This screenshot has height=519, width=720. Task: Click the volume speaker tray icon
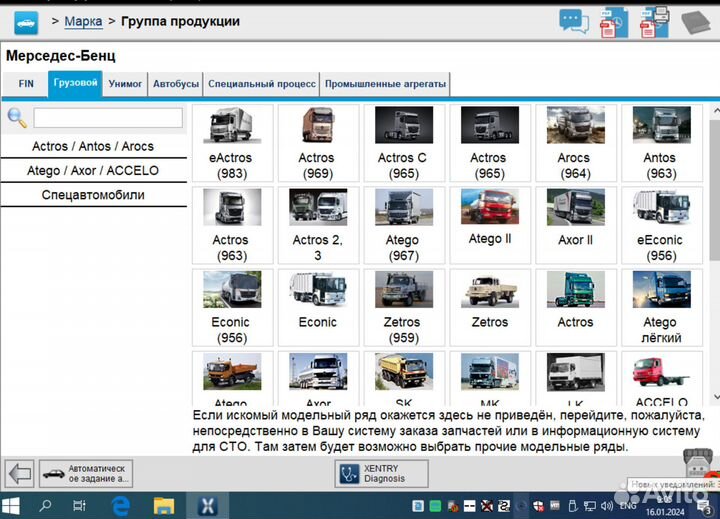[x=607, y=506]
